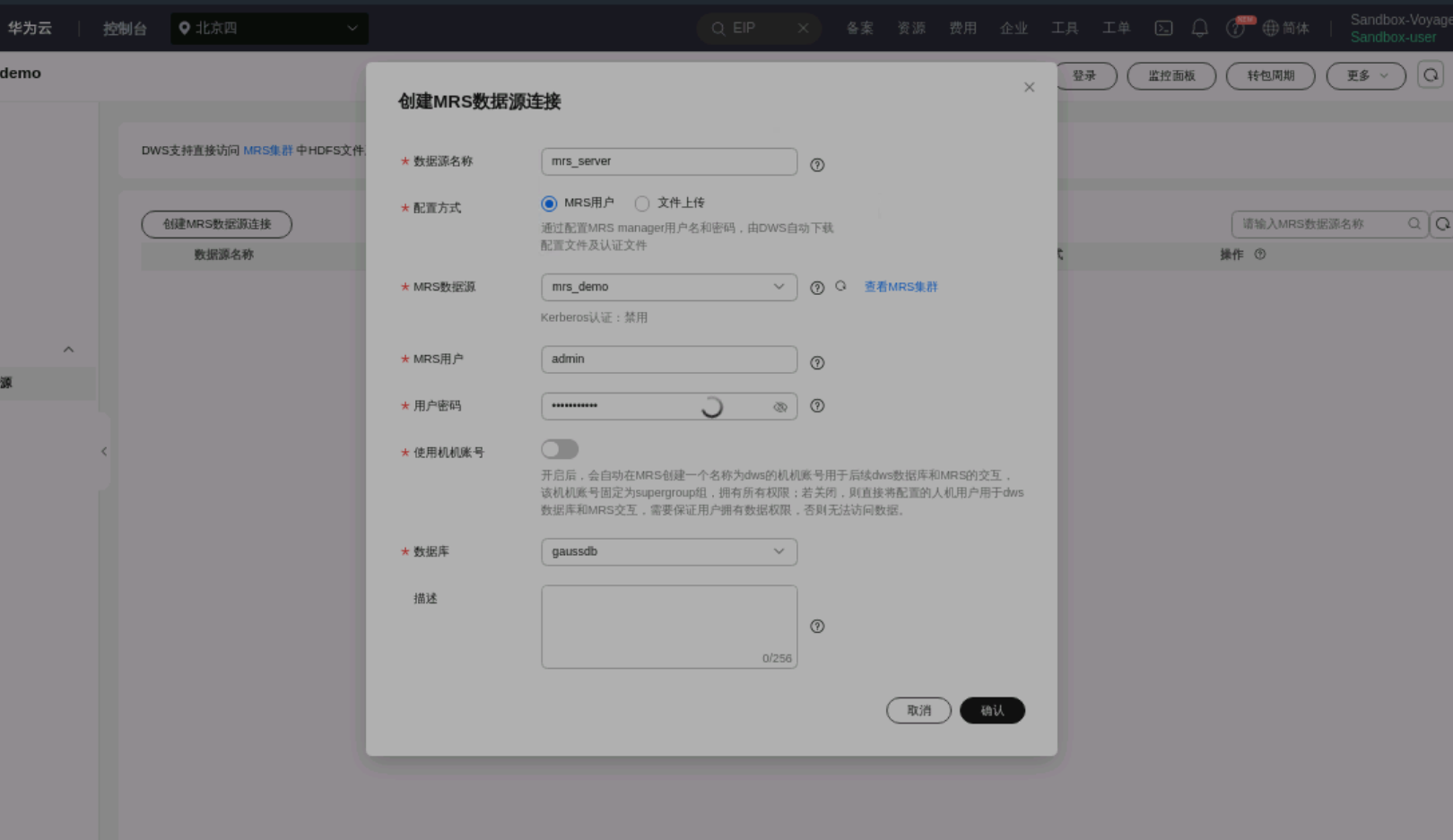Focus the MRS用户 admin input
1453x840 pixels.
coord(669,359)
